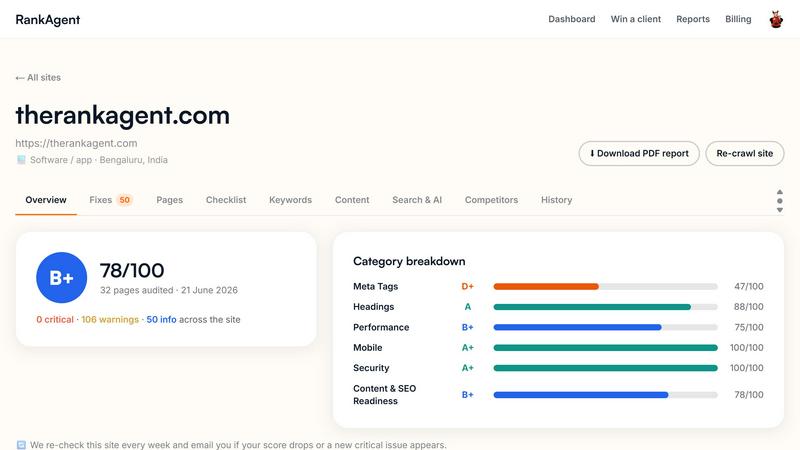Click the Category breakdown heading
The image size is (800, 450).
(x=409, y=261)
